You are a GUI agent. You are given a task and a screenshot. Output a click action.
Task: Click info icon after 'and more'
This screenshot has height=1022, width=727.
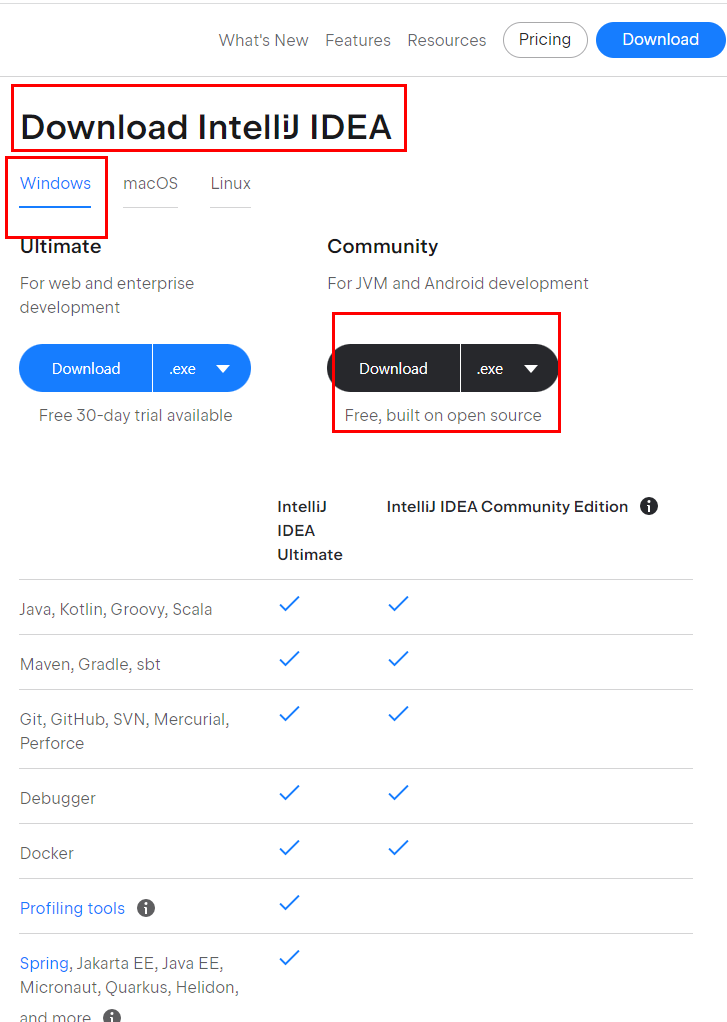pos(112,1015)
